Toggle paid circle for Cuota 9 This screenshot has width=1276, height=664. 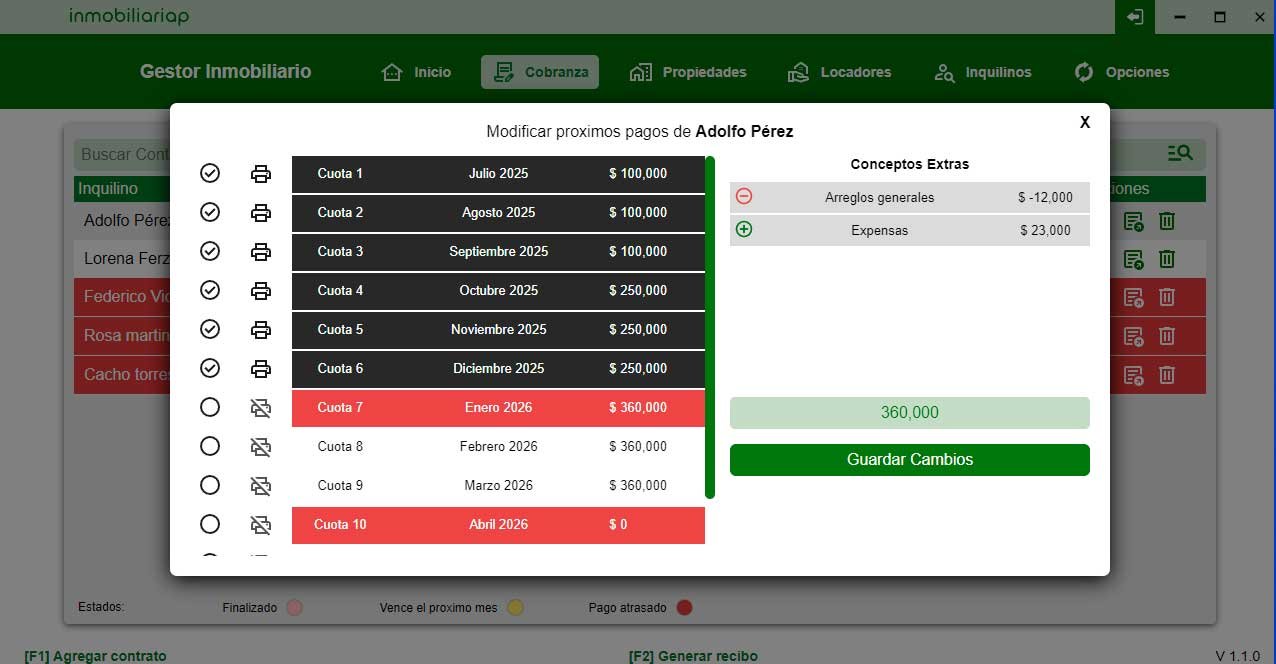point(210,485)
